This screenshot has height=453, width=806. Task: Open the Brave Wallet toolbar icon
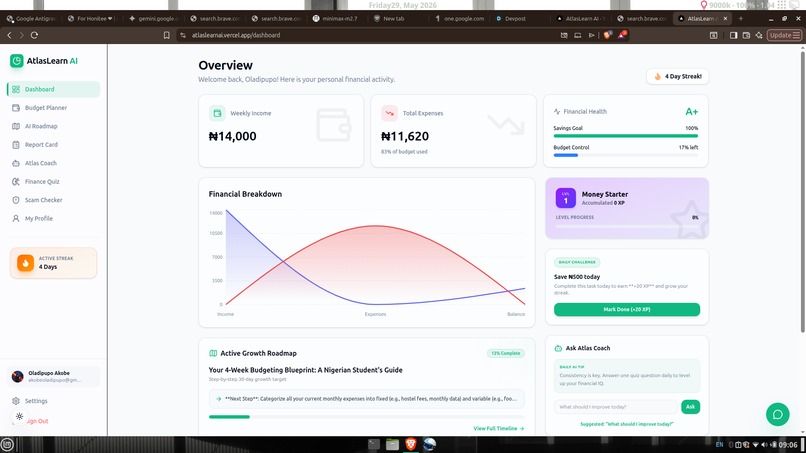click(746, 35)
